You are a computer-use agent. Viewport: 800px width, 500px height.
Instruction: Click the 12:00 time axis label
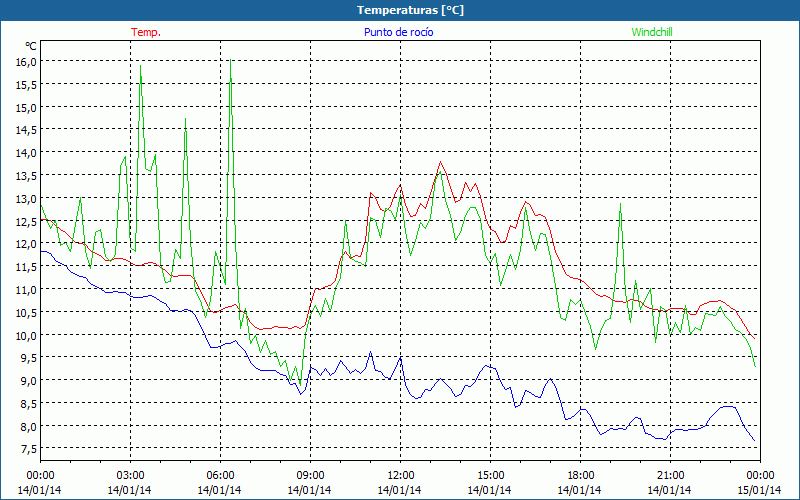[401, 476]
